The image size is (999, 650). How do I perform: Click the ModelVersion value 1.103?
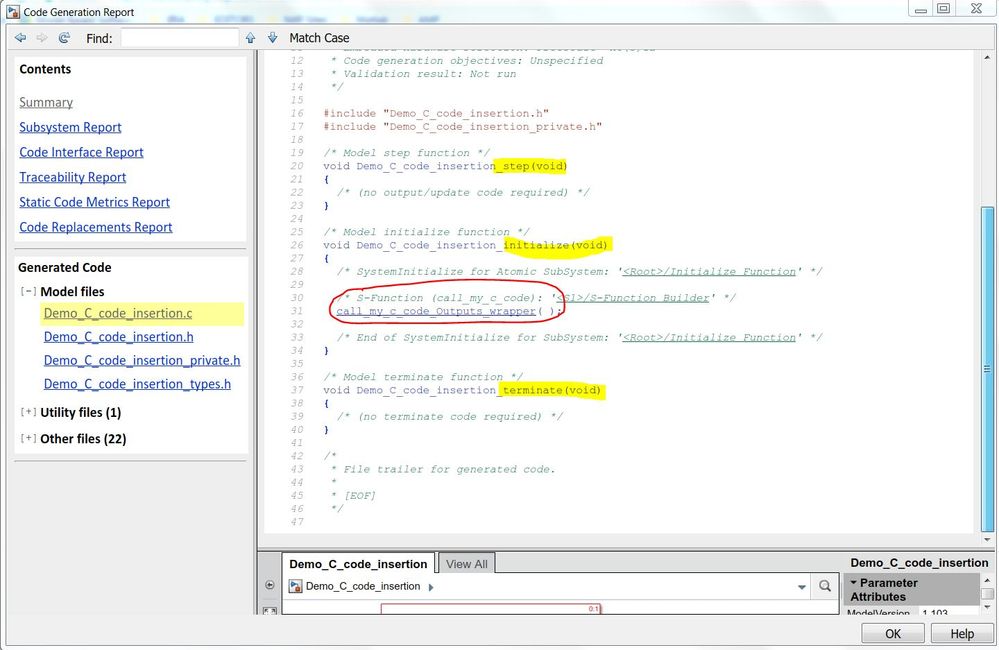935,612
